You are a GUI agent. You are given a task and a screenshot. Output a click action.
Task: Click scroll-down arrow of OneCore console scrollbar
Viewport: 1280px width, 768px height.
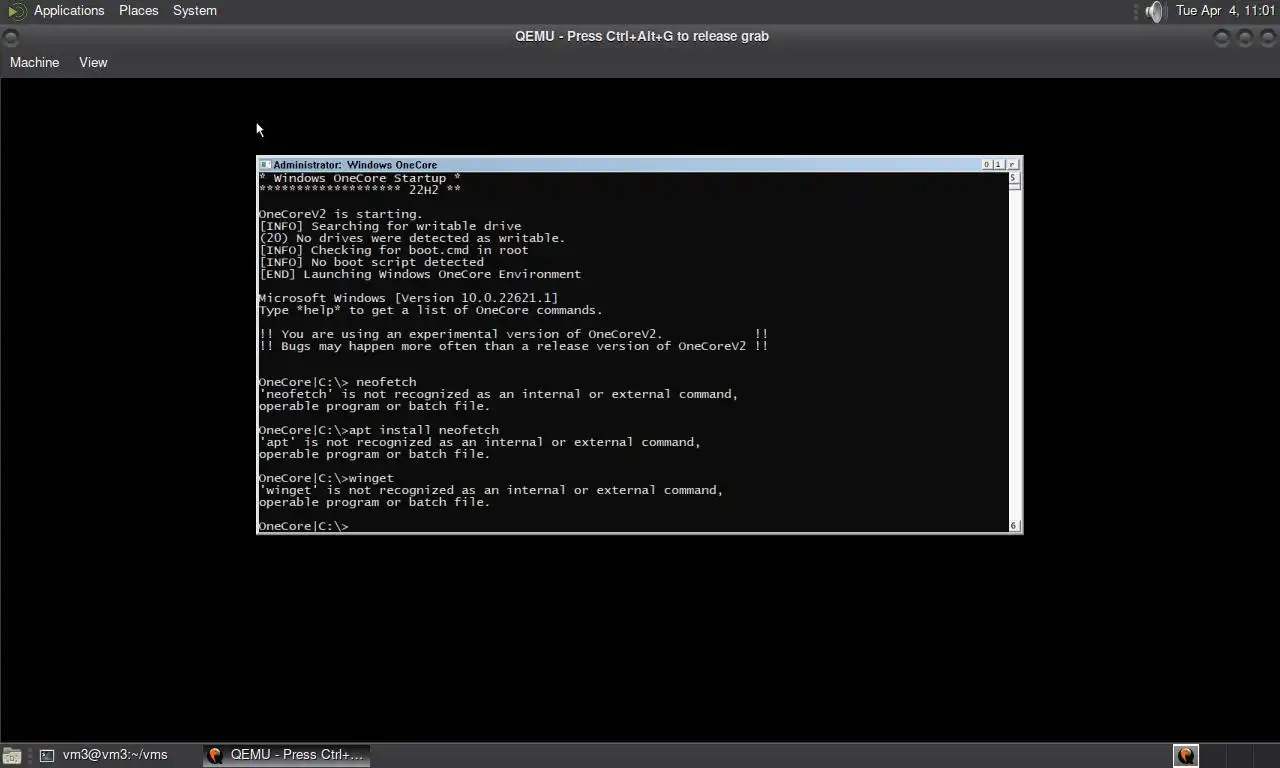click(1013, 525)
